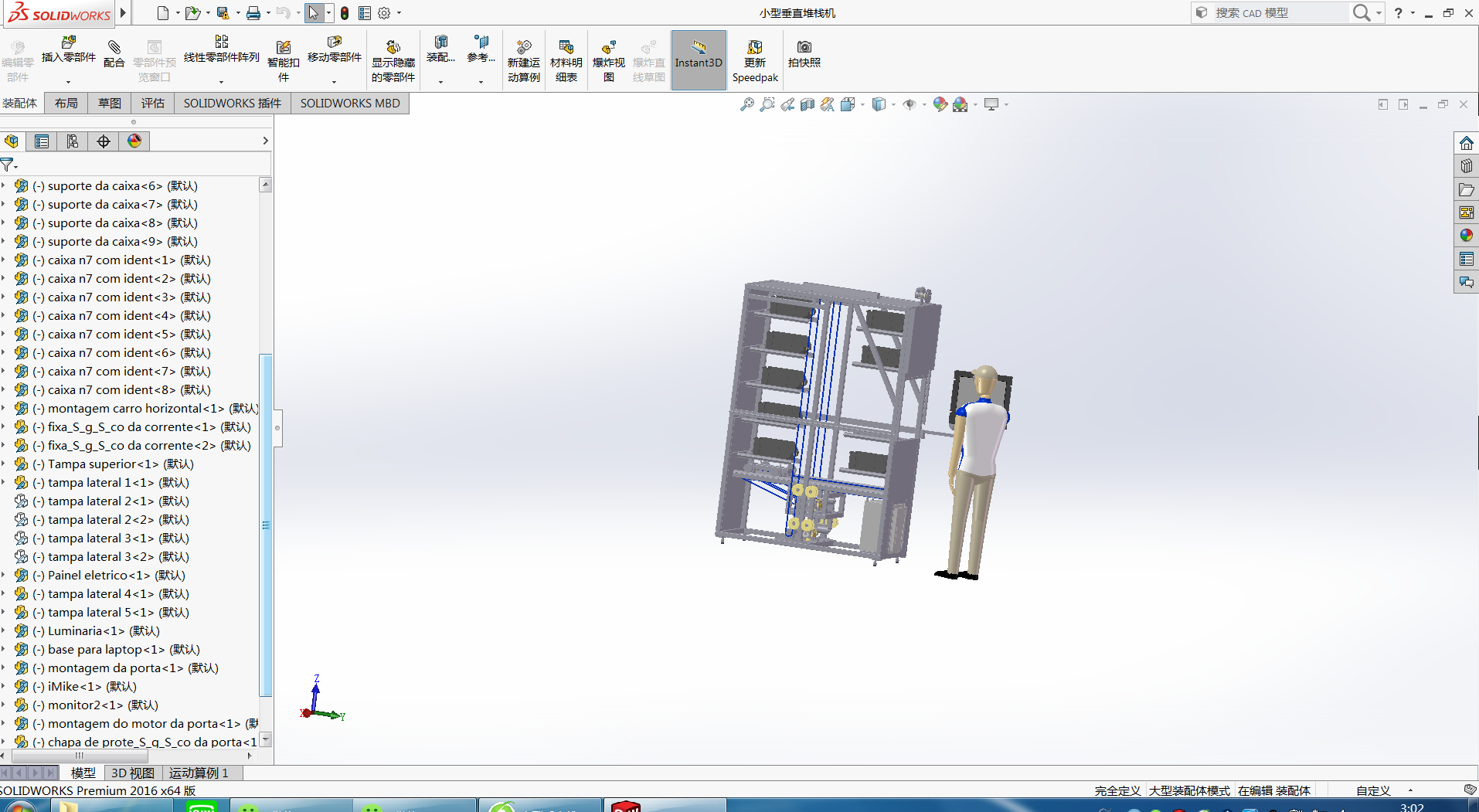The image size is (1479, 812).
Task: Click Zoom to Fit magnifier icon
Action: click(x=746, y=104)
